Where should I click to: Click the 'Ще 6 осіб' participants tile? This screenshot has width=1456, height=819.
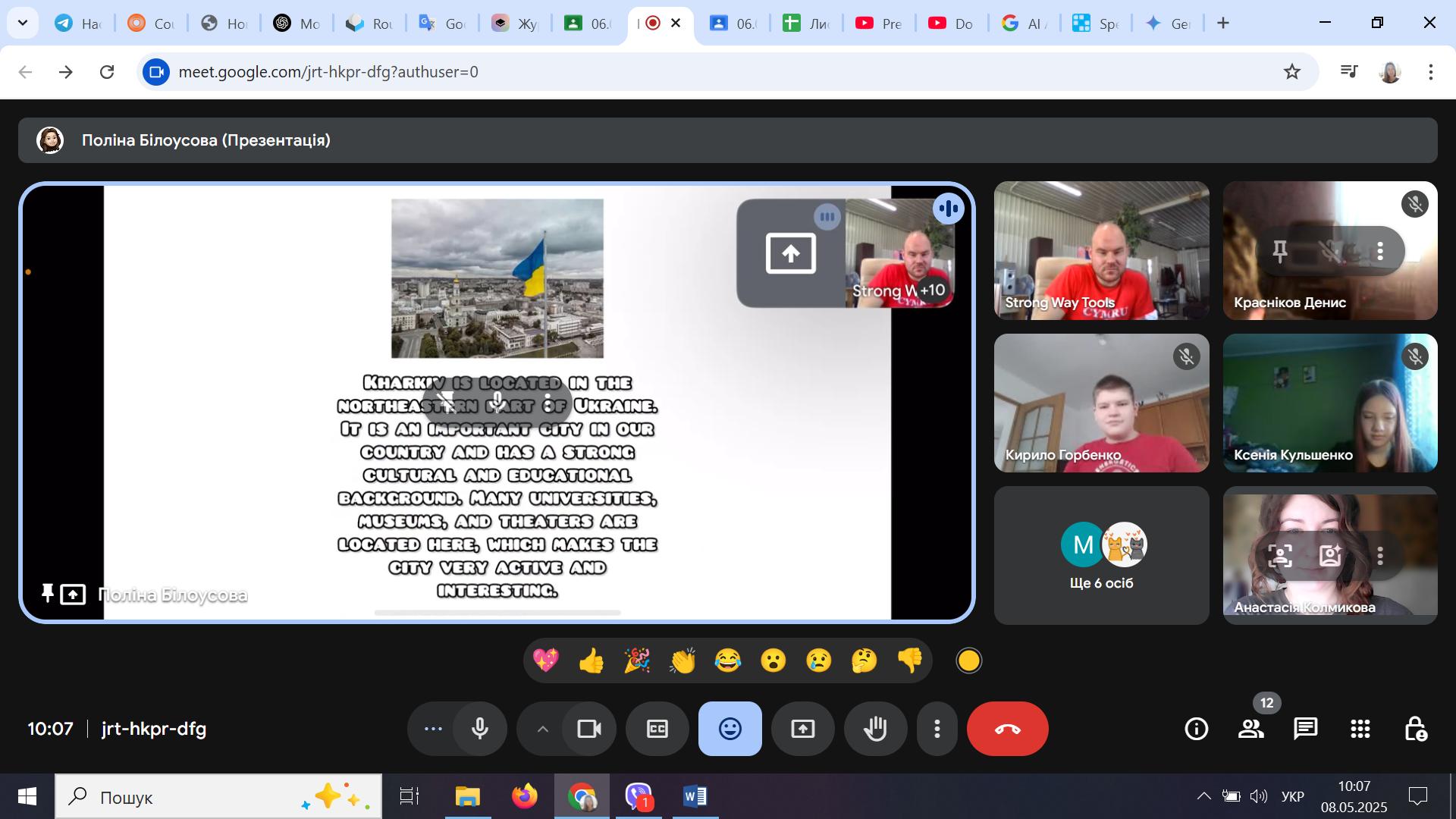1101,556
